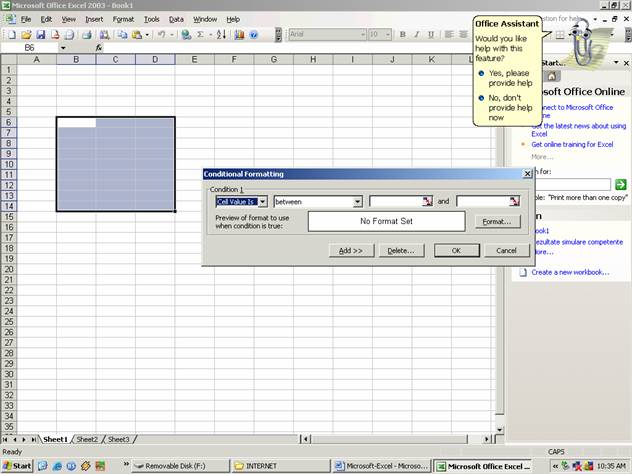
Task: Open the task pane menu dropdown arrow
Action: [x=616, y=62]
